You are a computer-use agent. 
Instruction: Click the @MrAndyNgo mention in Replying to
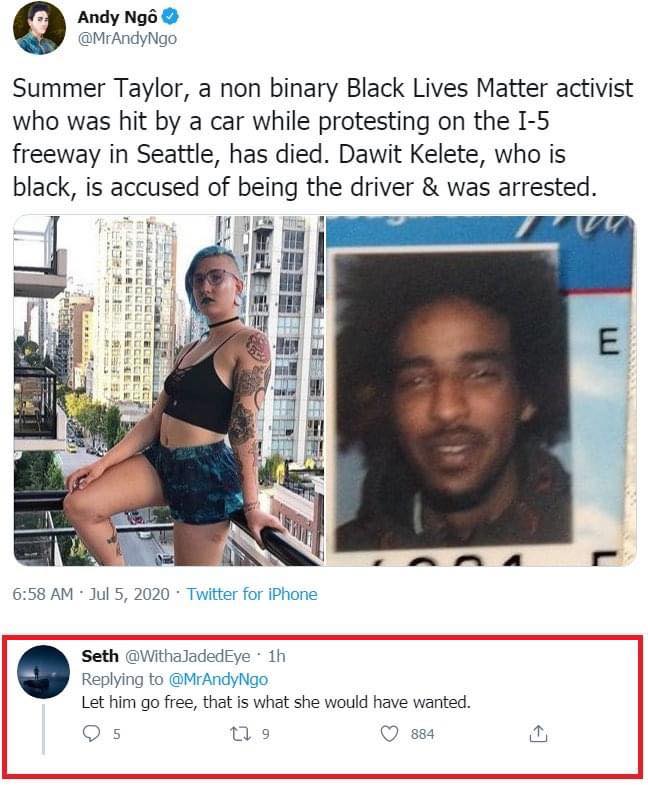pyautogui.click(x=218, y=679)
